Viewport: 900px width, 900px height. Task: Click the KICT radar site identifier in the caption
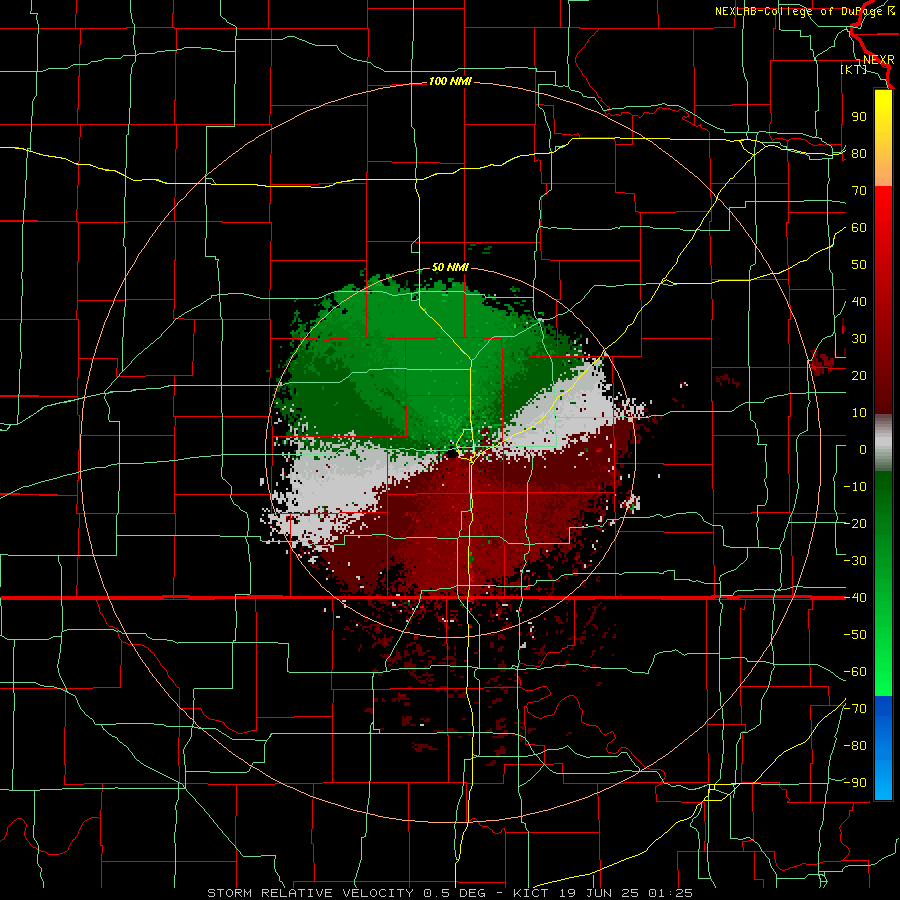click(x=531, y=893)
